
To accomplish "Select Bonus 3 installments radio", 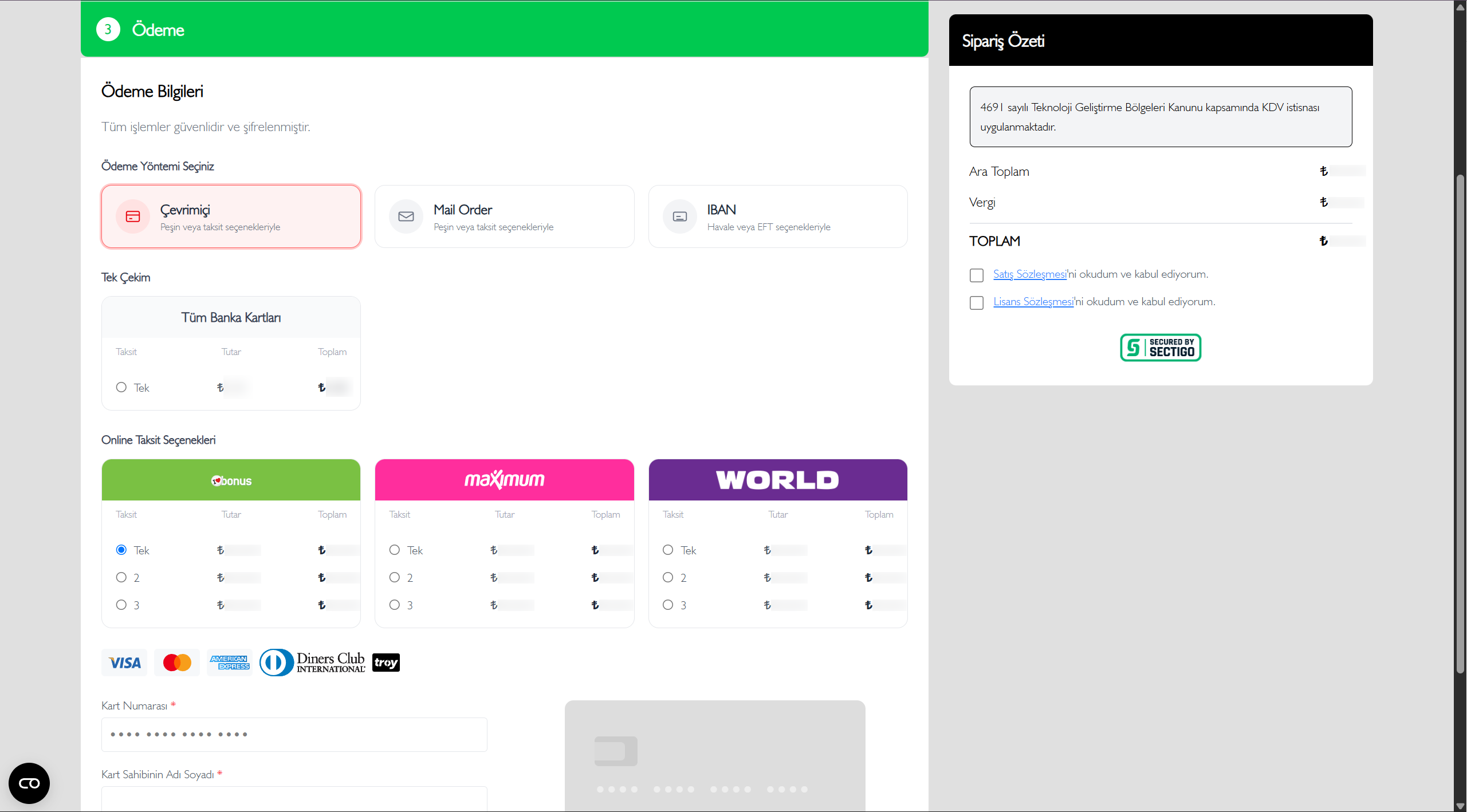I will (121, 605).
